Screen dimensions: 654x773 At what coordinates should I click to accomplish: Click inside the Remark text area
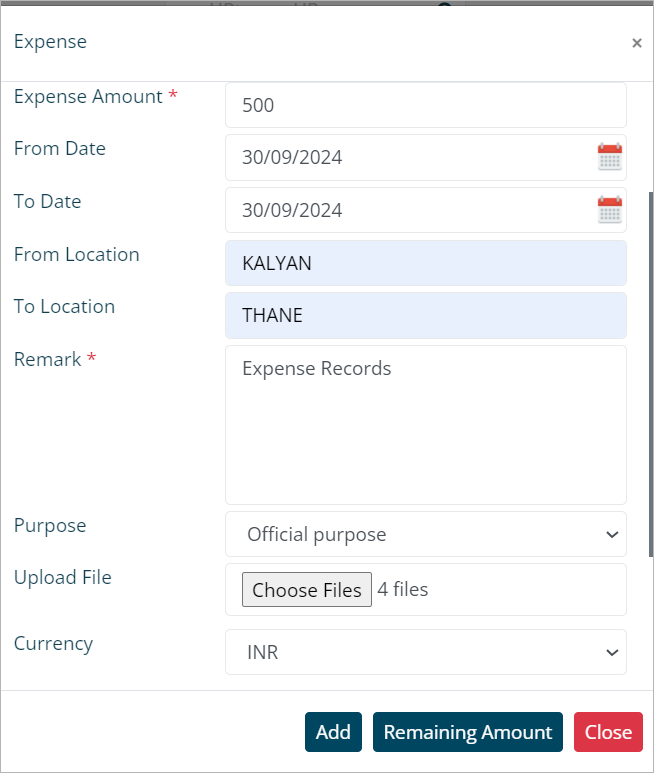pyautogui.click(x=425, y=425)
